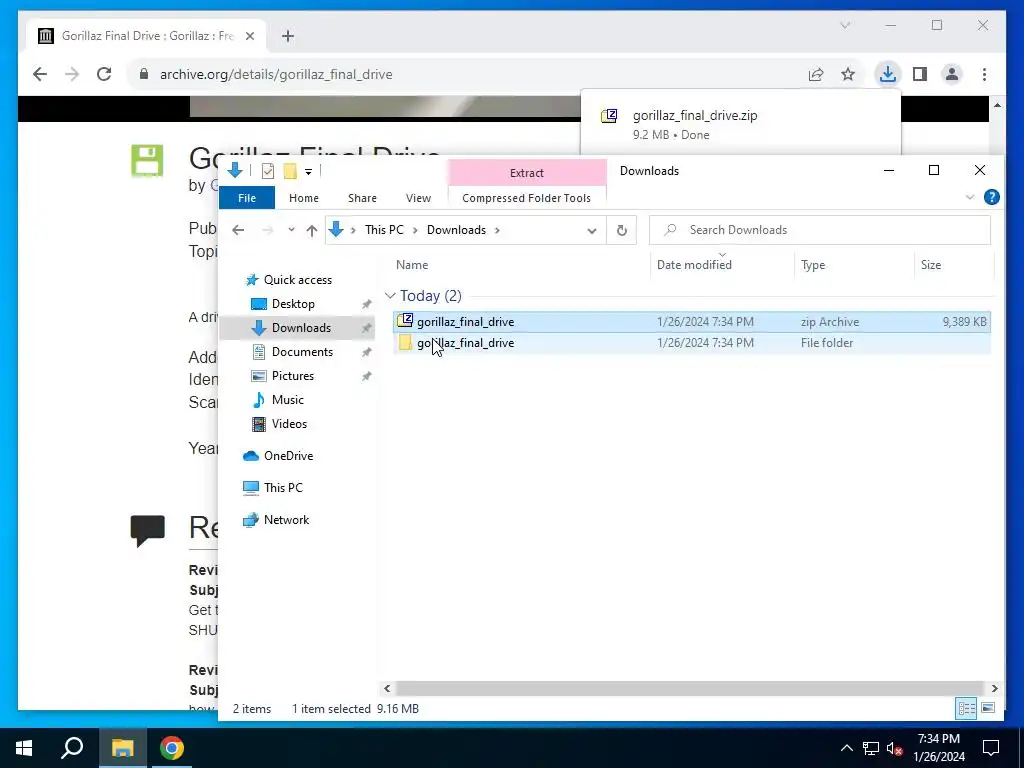Open Videos in navigation pane
This screenshot has height=768, width=1024.
click(289, 424)
